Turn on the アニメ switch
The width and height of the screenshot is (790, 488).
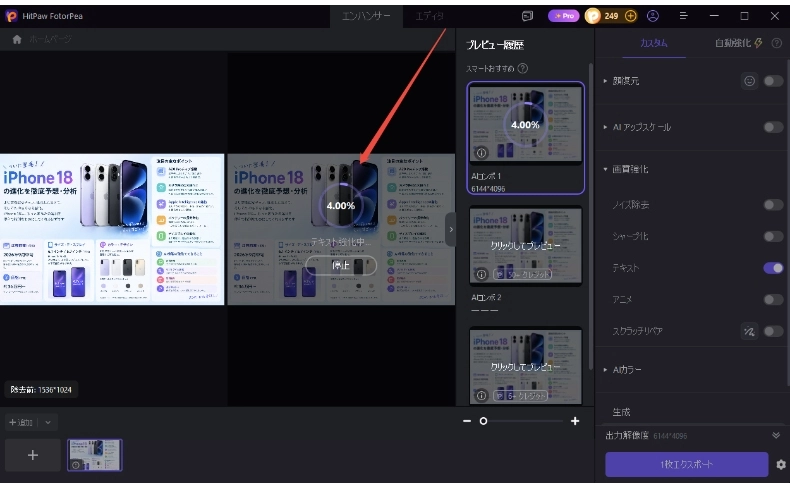click(x=773, y=300)
